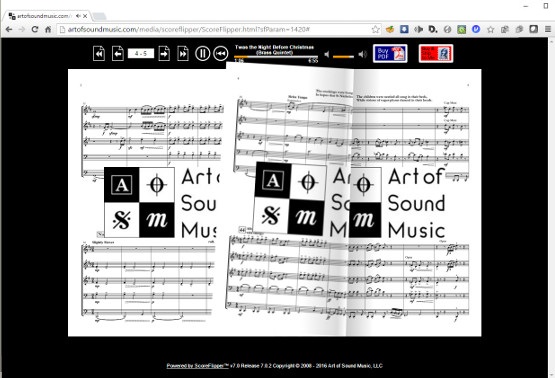This screenshot has width=555, height=378.
Task: Click the 'Twas the Night Before Christmas' title
Action: tap(274, 50)
